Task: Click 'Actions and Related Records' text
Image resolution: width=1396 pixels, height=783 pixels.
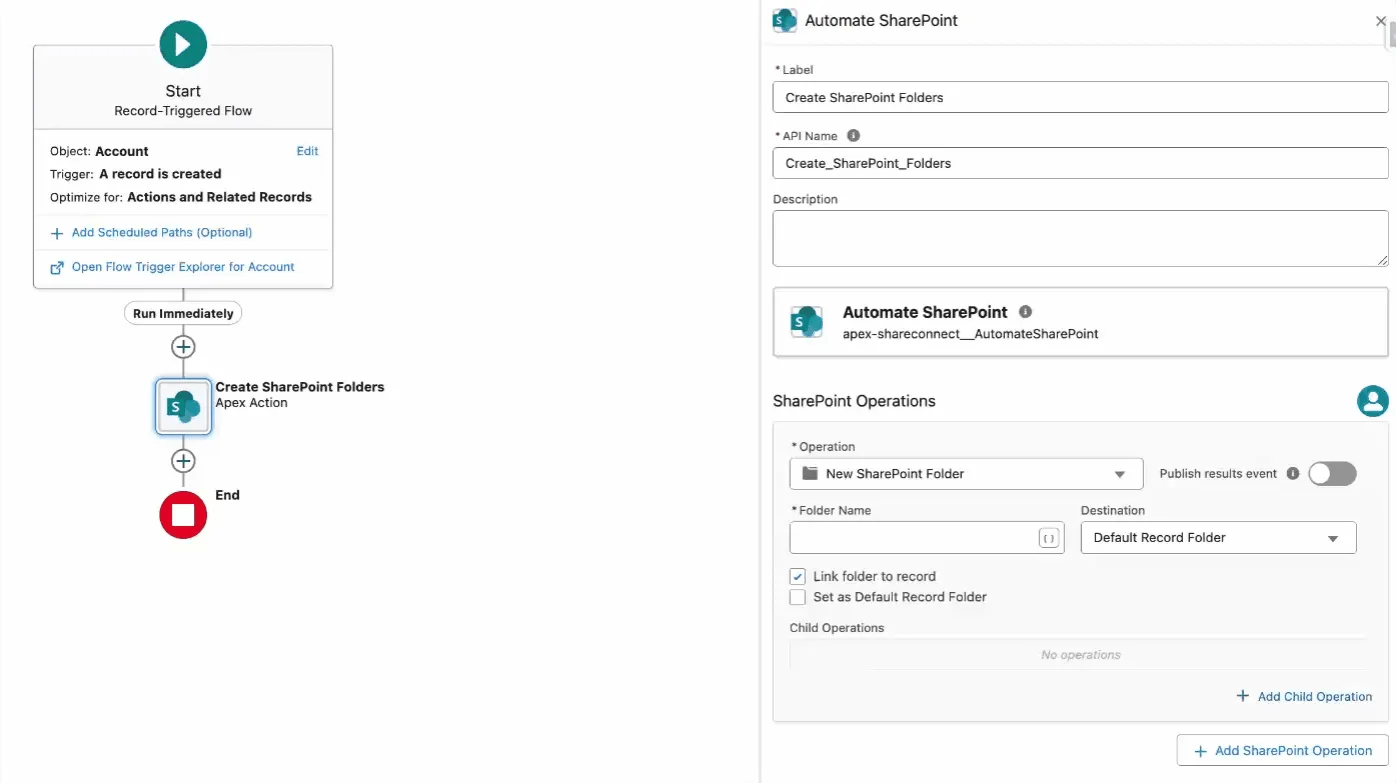Action: (x=219, y=197)
